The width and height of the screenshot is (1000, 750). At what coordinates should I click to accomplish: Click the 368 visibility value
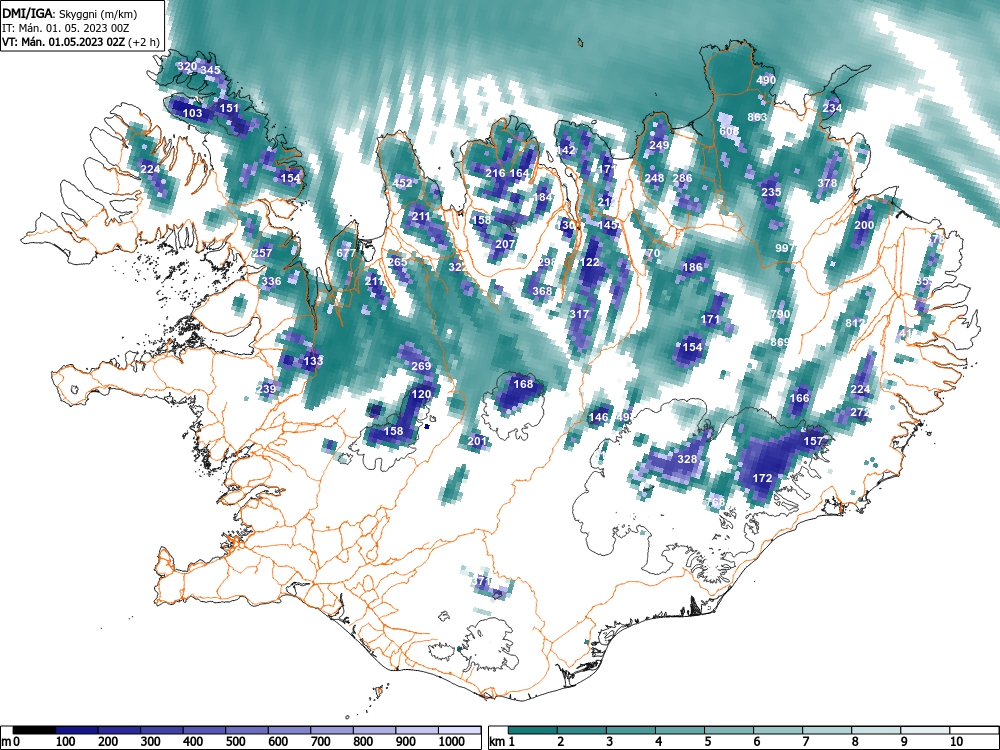(x=542, y=291)
